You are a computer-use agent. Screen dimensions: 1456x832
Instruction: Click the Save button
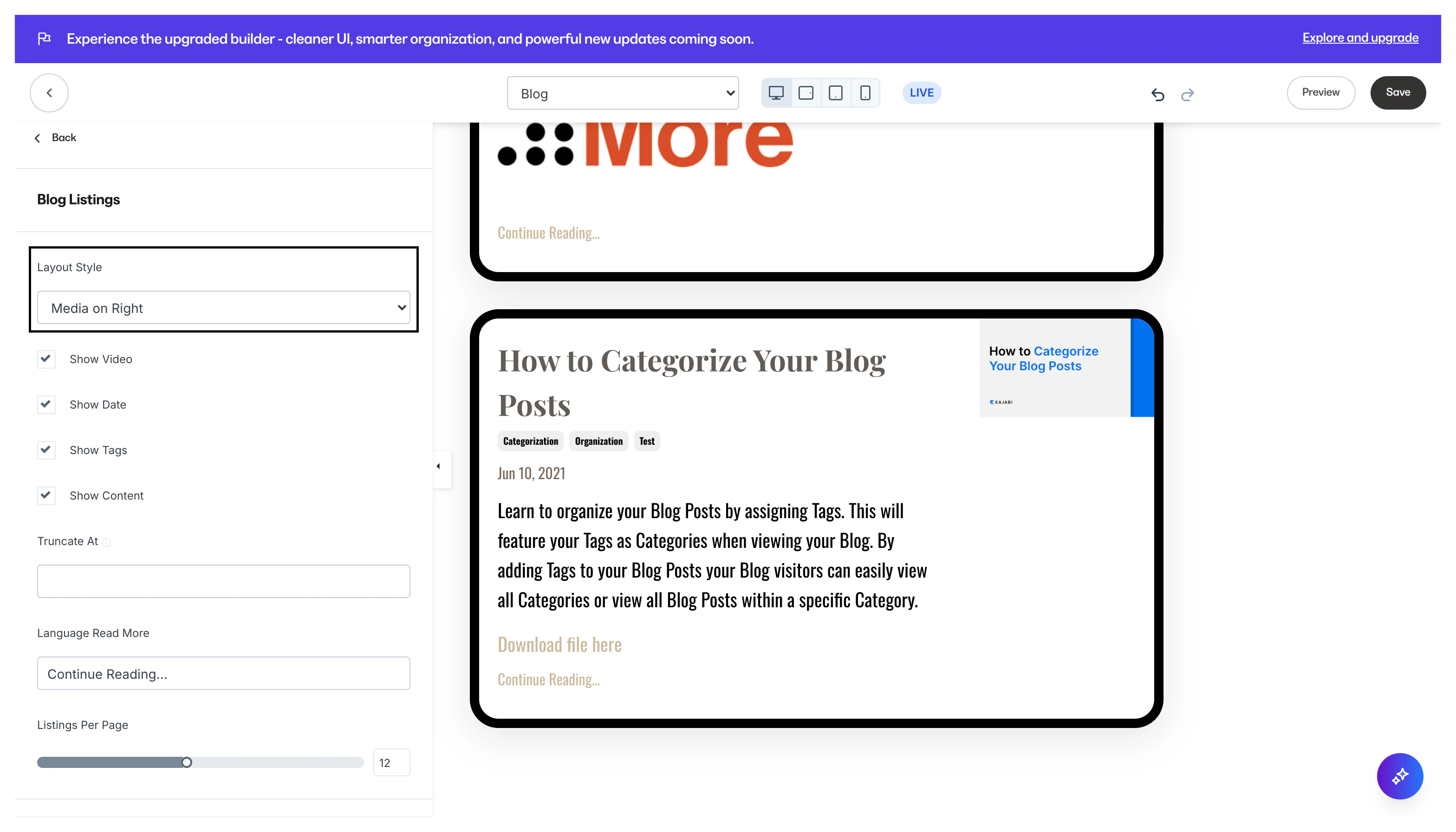point(1397,92)
